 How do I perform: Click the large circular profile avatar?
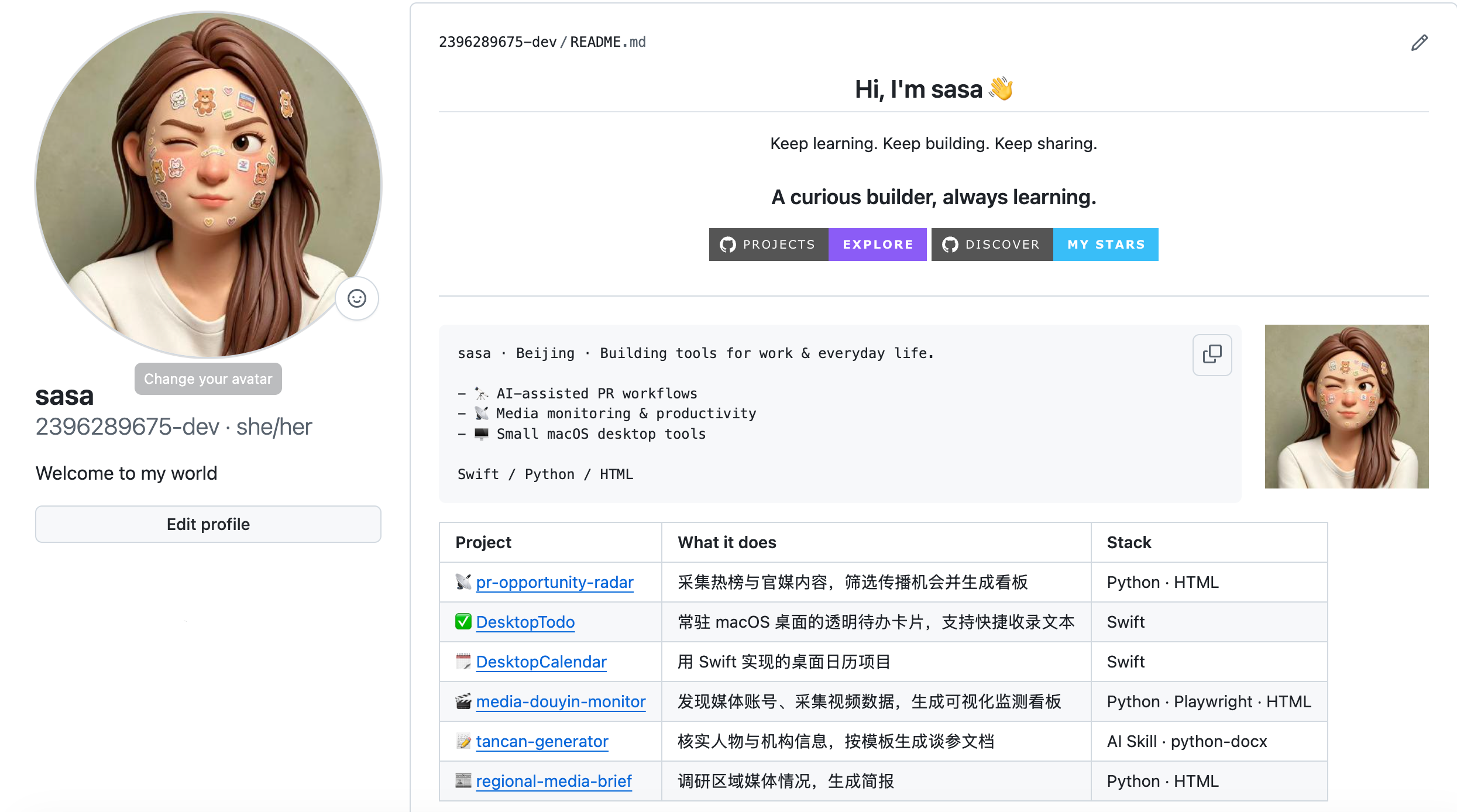tap(208, 184)
